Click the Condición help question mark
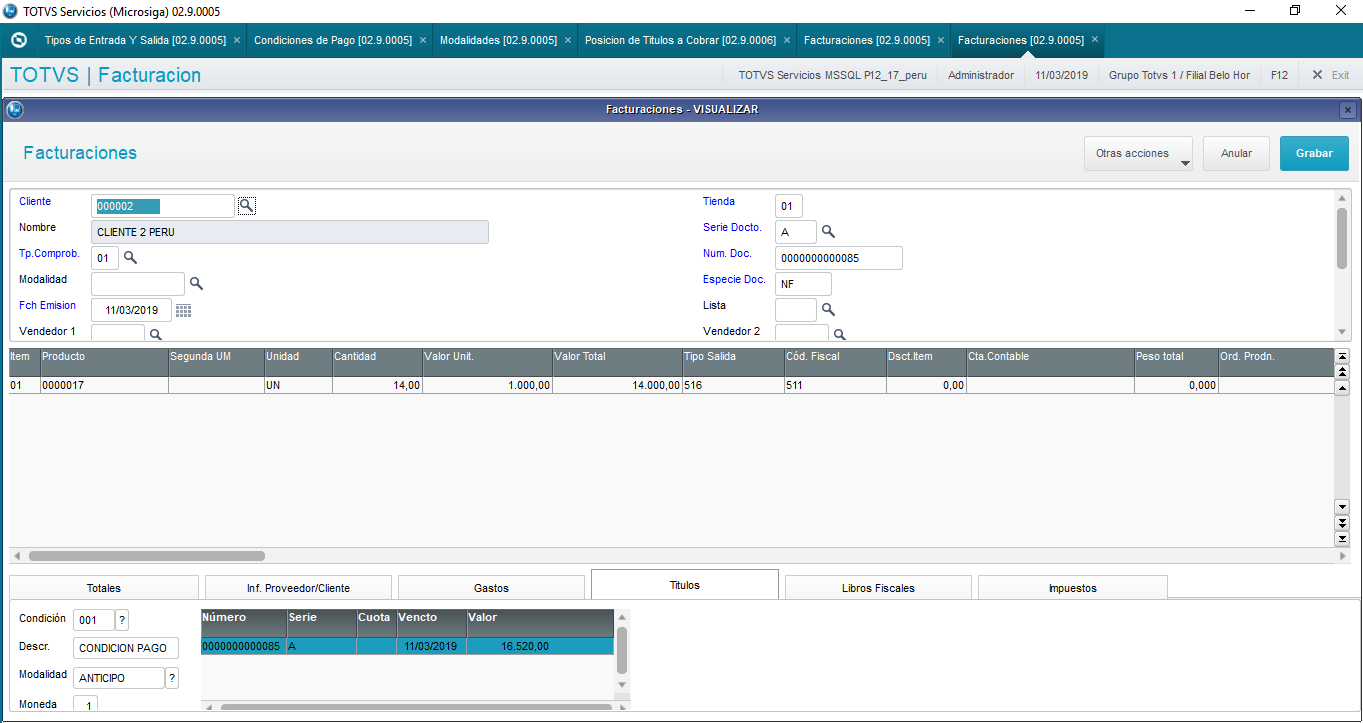 click(122, 620)
